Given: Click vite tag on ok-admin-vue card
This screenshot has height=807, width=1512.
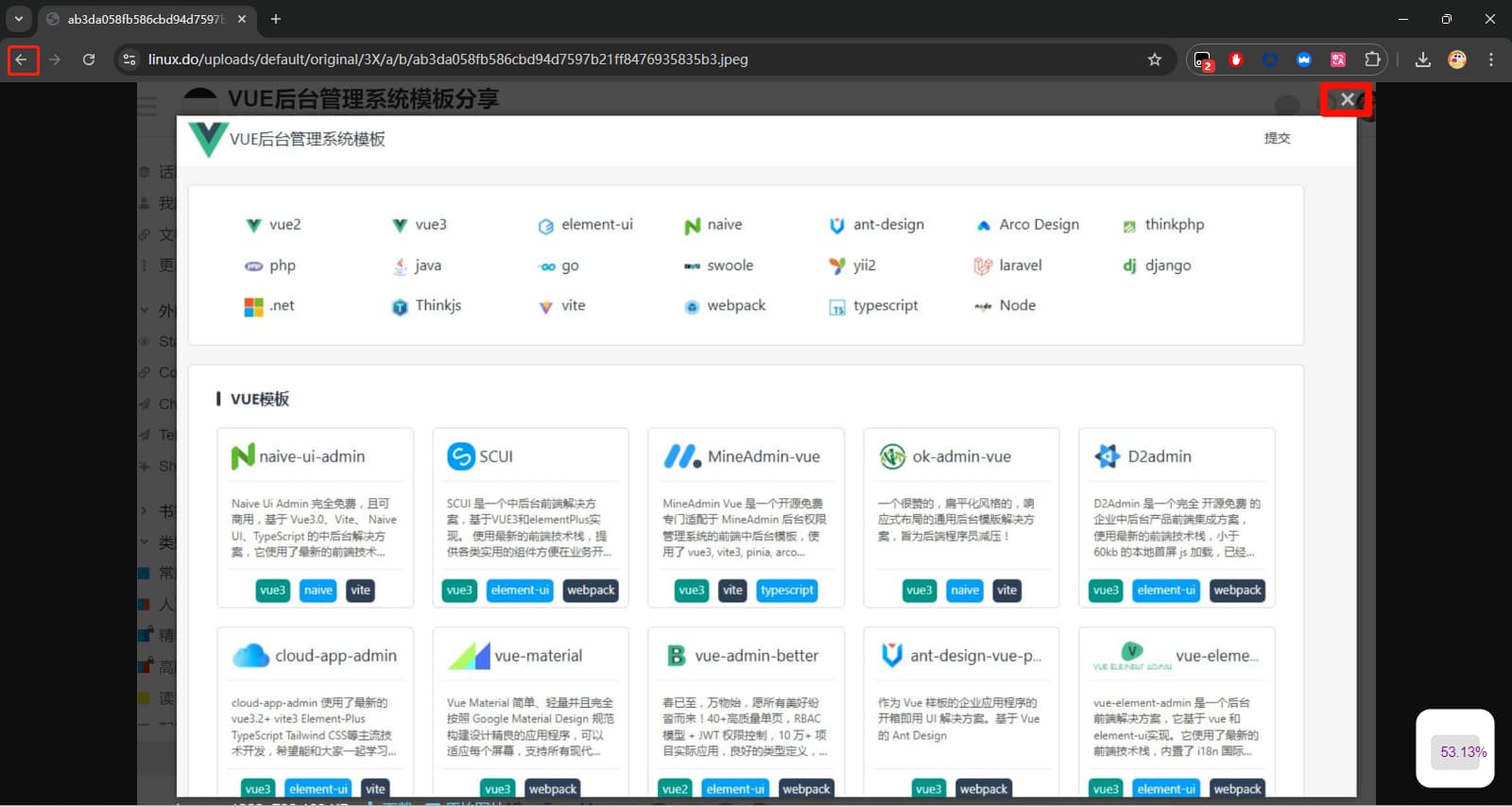Looking at the screenshot, I should tap(1007, 591).
